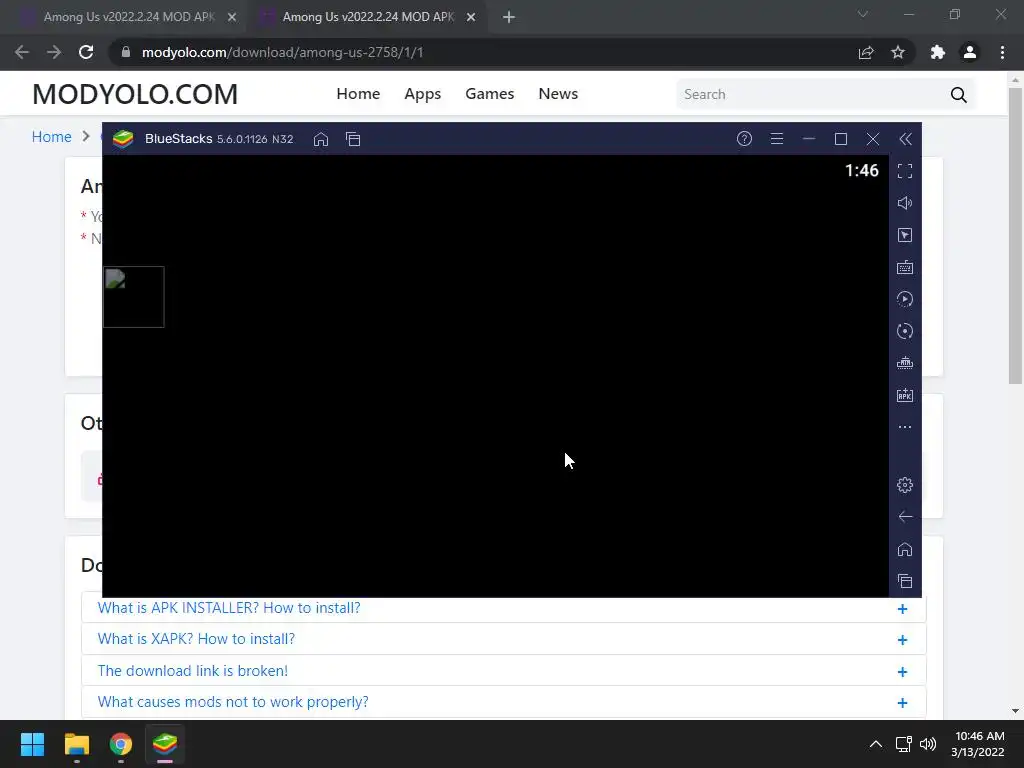Viewport: 1024px width, 768px height.
Task: Open a new Chrome tab
Action: tap(509, 18)
